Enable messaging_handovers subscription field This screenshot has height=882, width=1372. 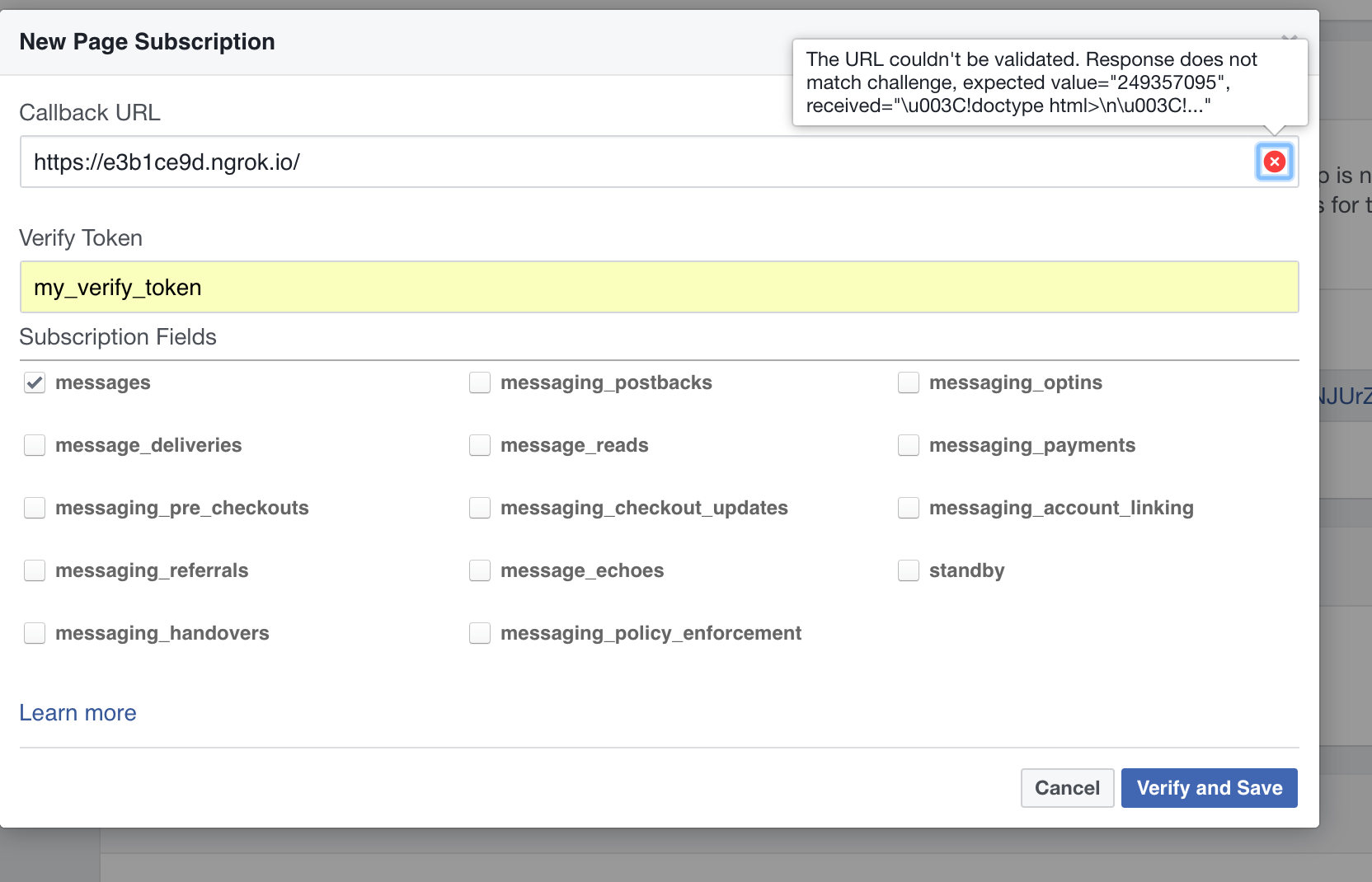(x=35, y=633)
